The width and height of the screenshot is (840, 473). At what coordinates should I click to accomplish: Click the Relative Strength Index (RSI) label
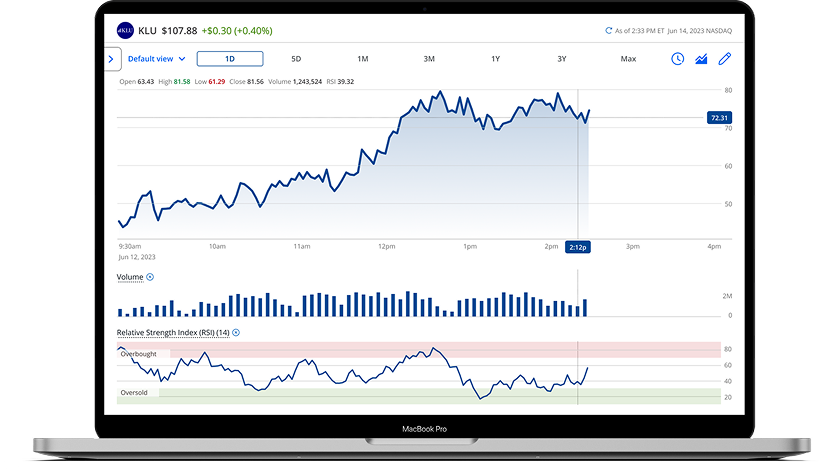click(x=173, y=332)
